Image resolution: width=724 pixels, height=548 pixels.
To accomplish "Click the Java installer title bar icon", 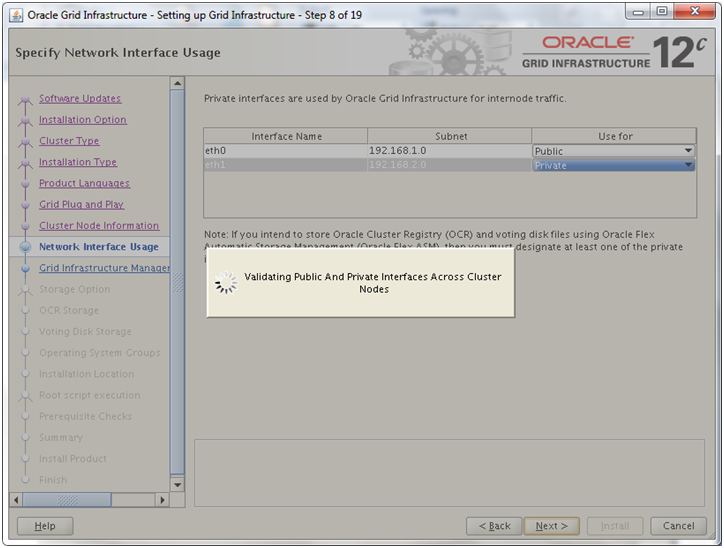I will [16, 15].
